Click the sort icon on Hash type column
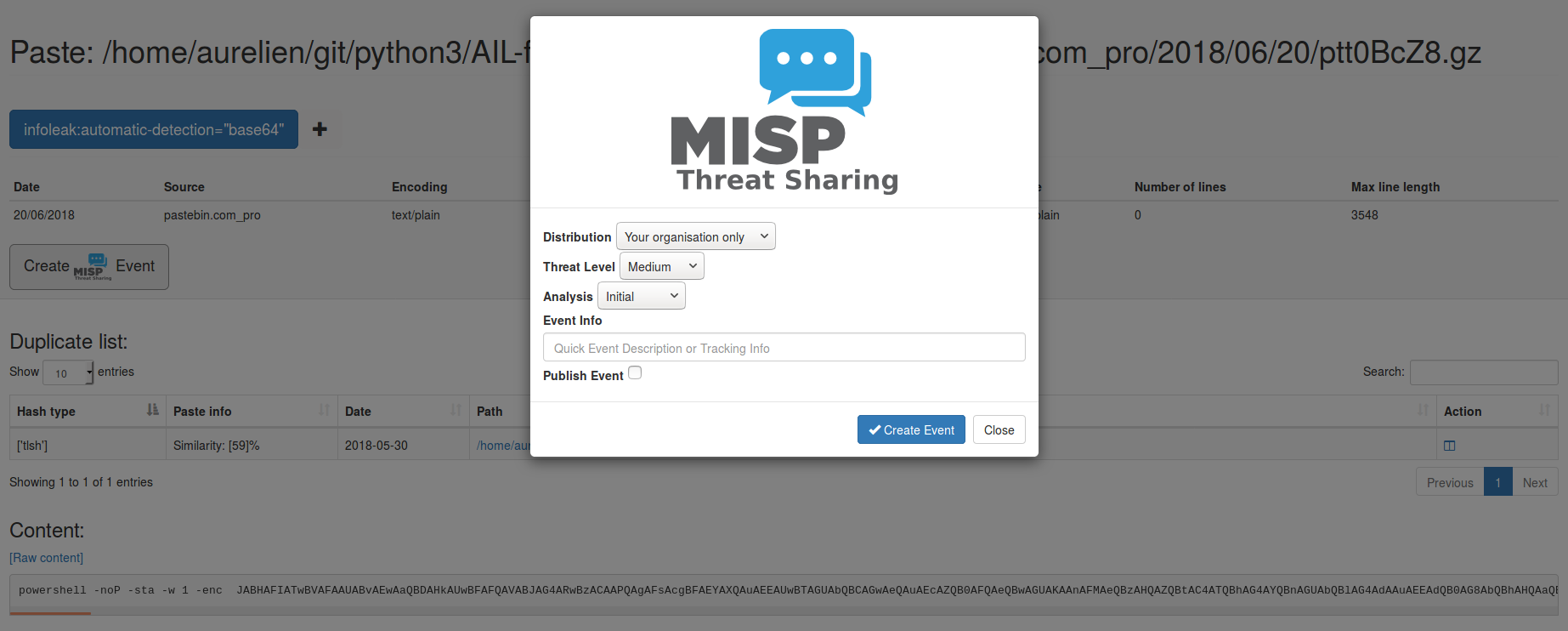1568x631 pixels. [x=152, y=410]
